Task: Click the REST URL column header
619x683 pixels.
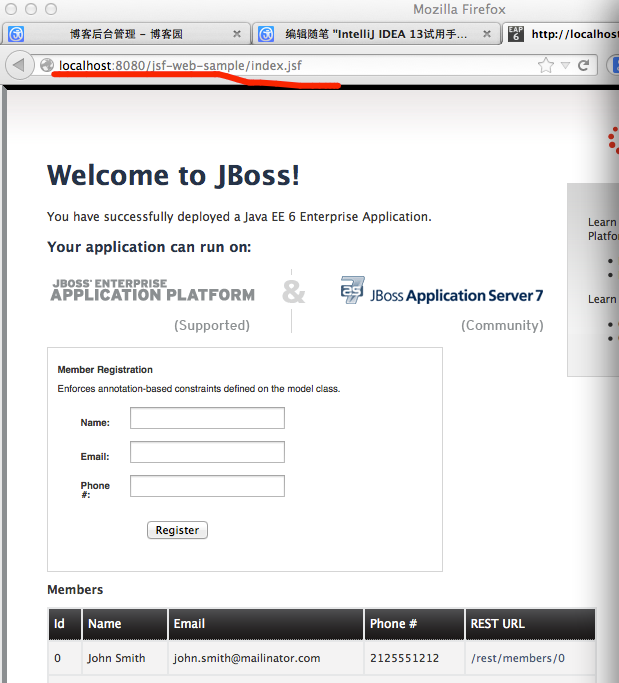Action: coord(530,624)
